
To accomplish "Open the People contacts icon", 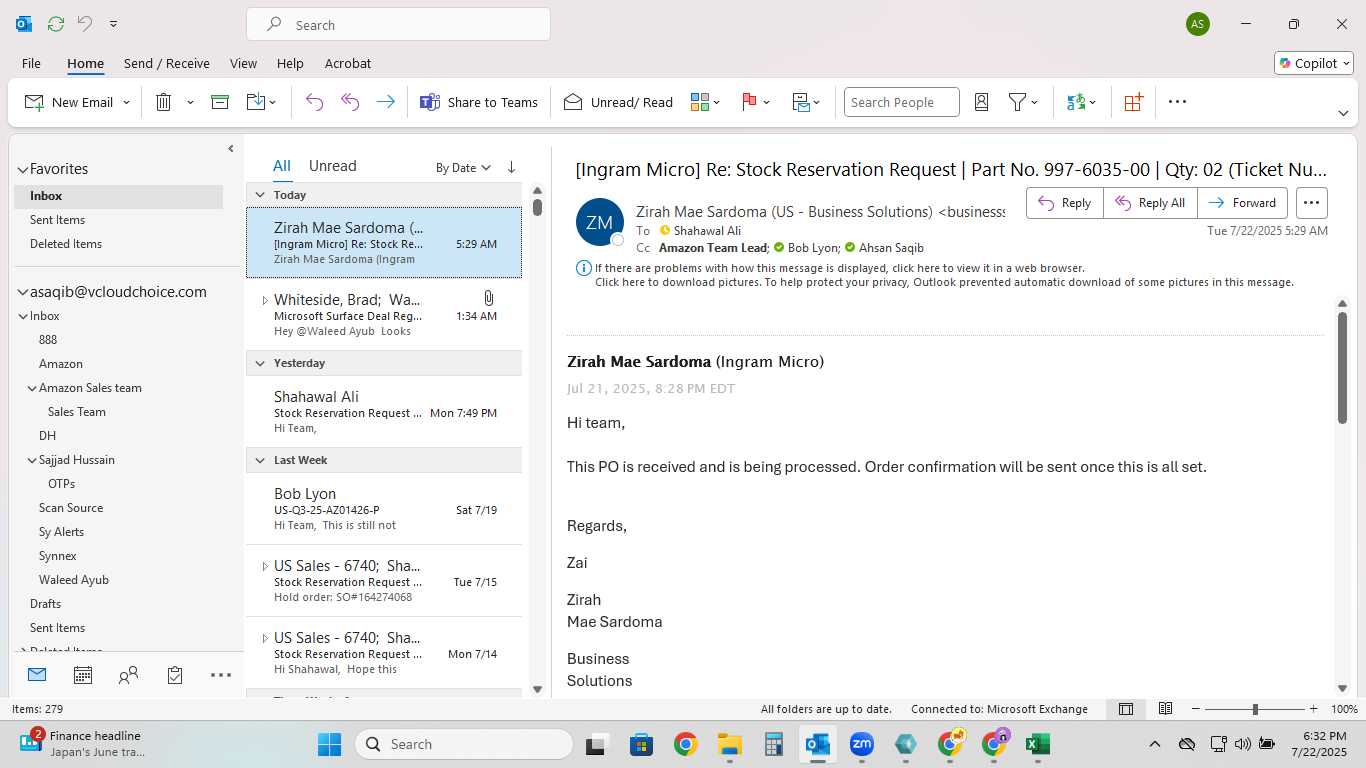I will coord(128,675).
